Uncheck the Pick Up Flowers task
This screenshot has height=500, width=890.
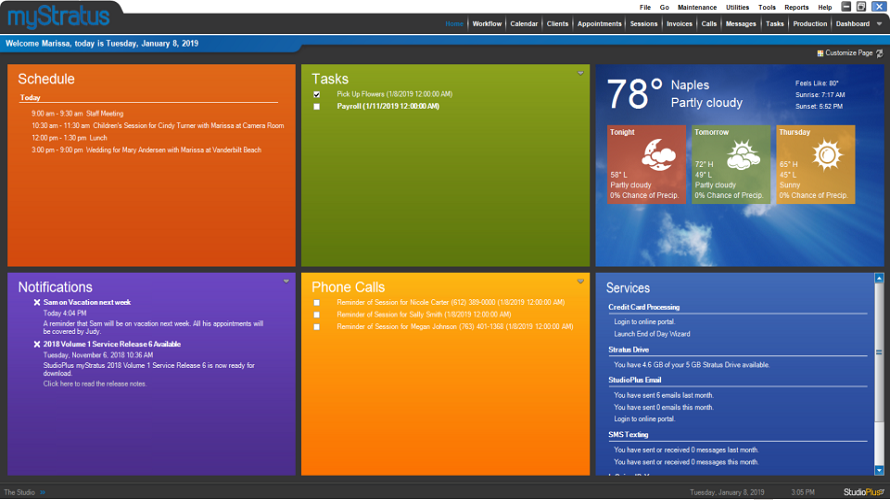click(x=317, y=95)
